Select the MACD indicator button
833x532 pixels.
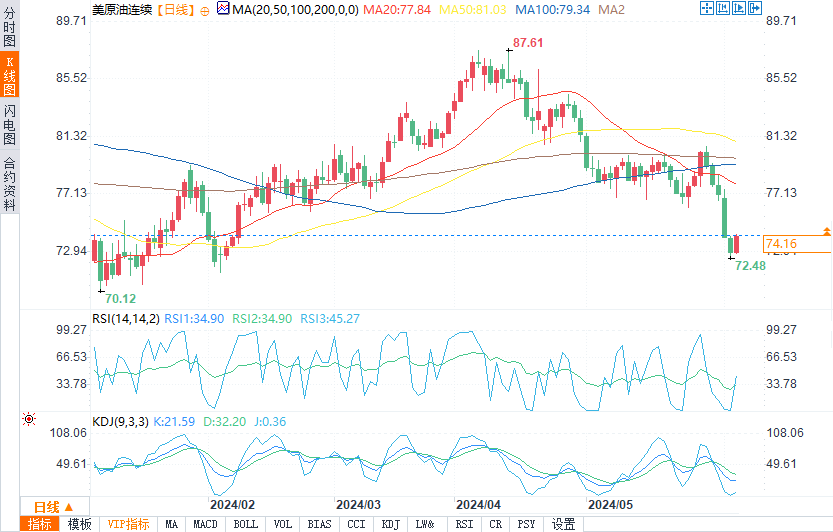[x=205, y=524]
